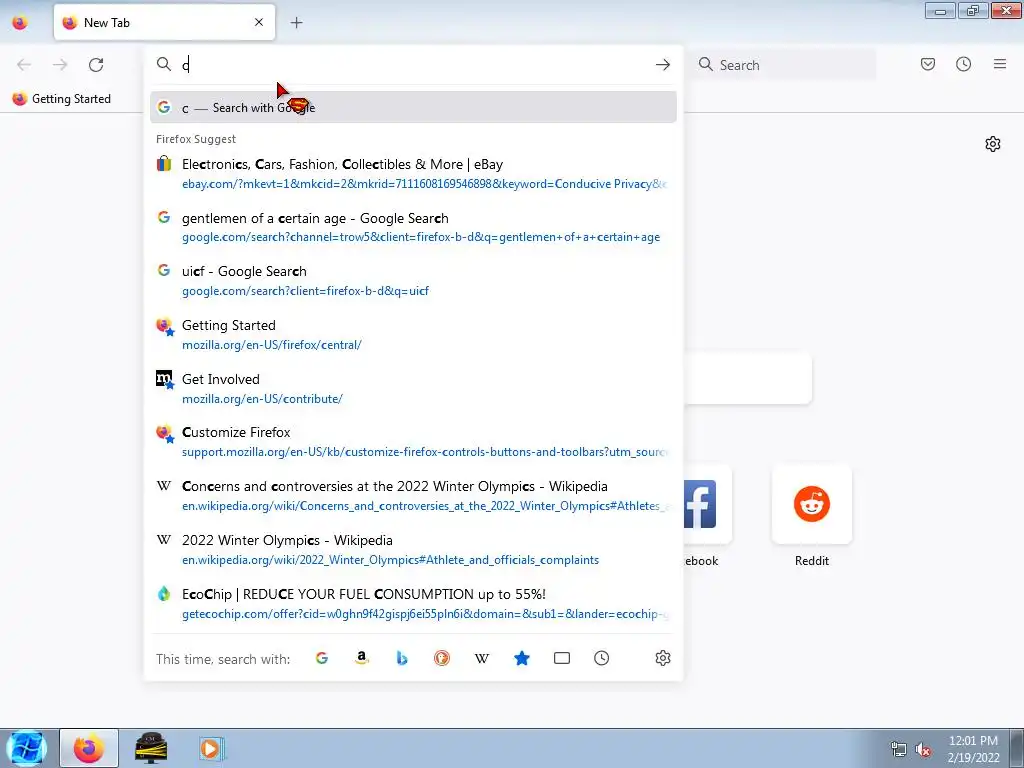
Task: Search this time with Wikipedia icon
Action: coord(482,658)
